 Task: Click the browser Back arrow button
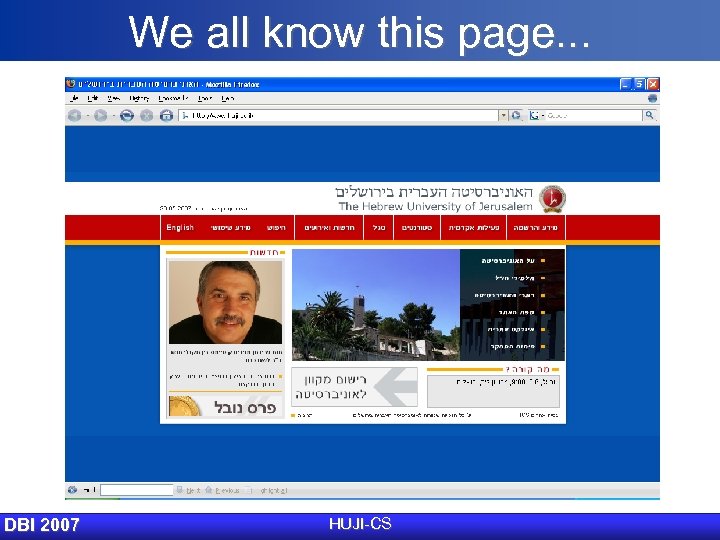click(74, 116)
